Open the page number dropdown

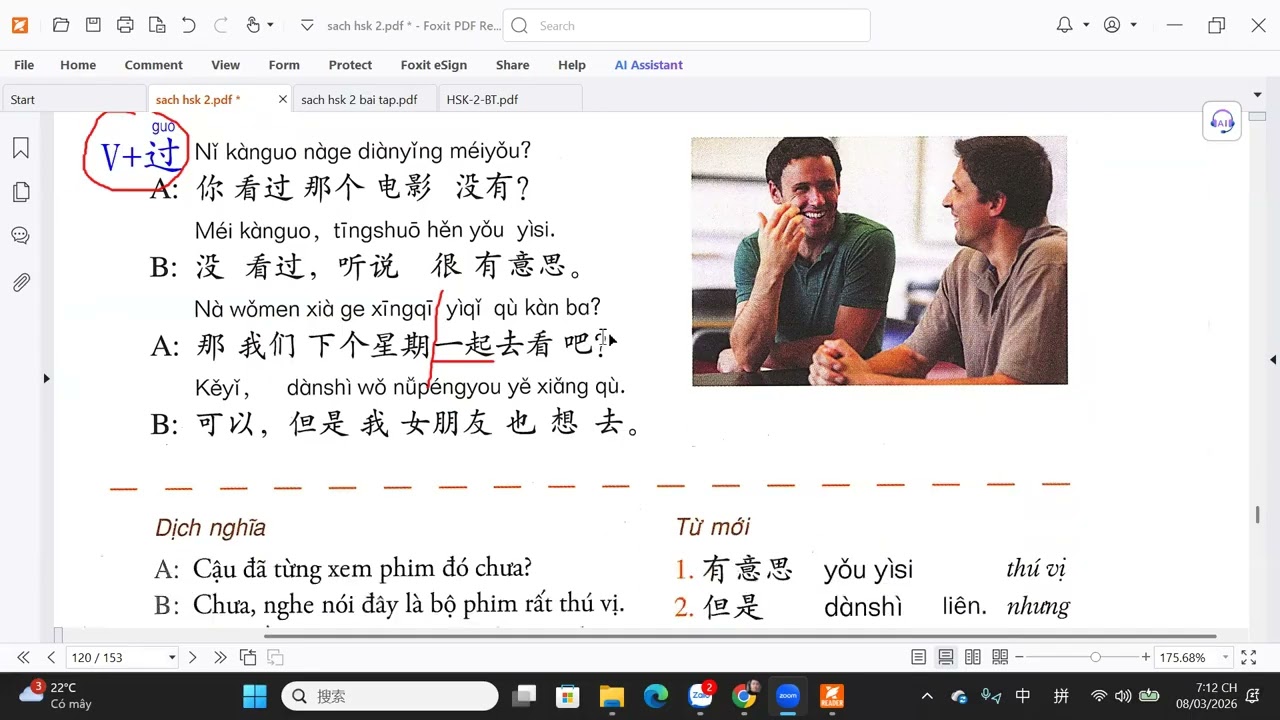172,658
